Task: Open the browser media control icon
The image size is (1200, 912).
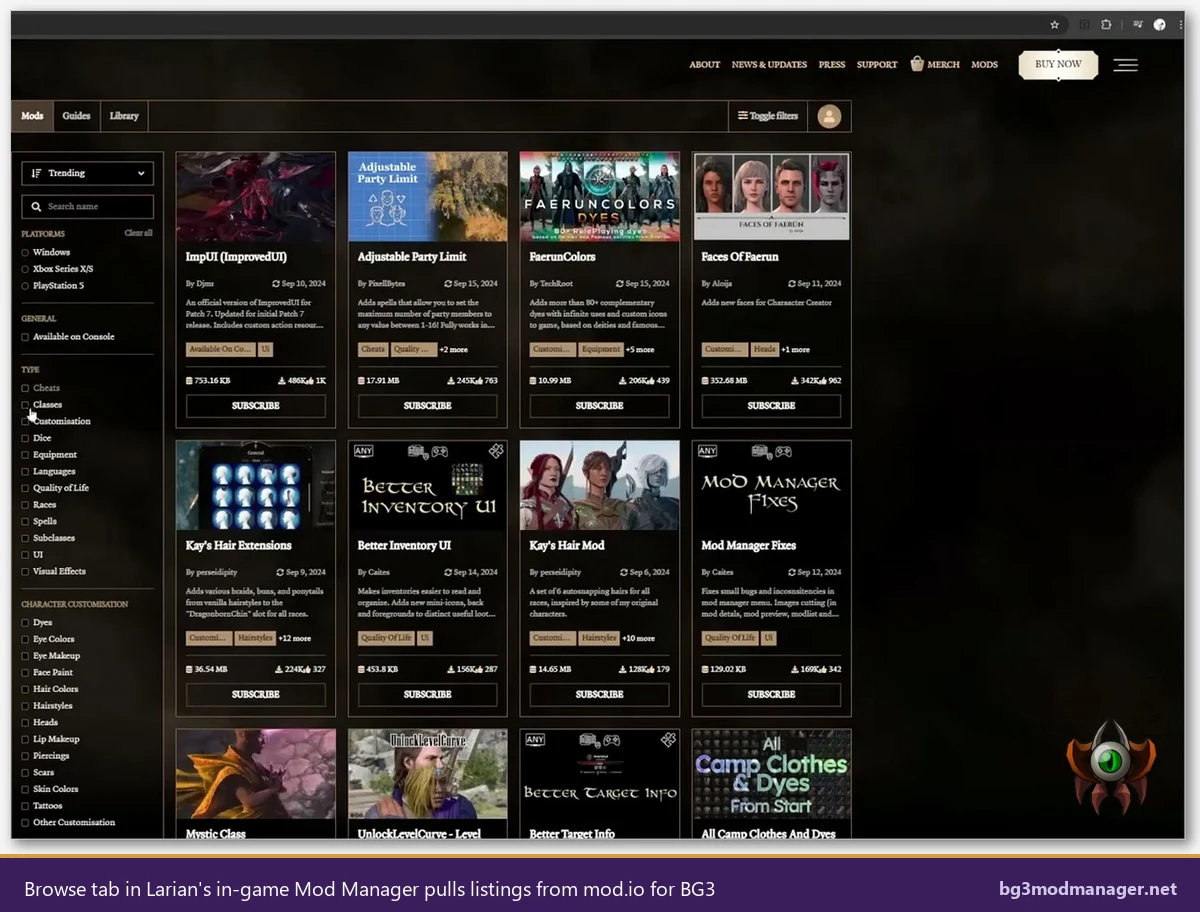Action: point(1137,24)
